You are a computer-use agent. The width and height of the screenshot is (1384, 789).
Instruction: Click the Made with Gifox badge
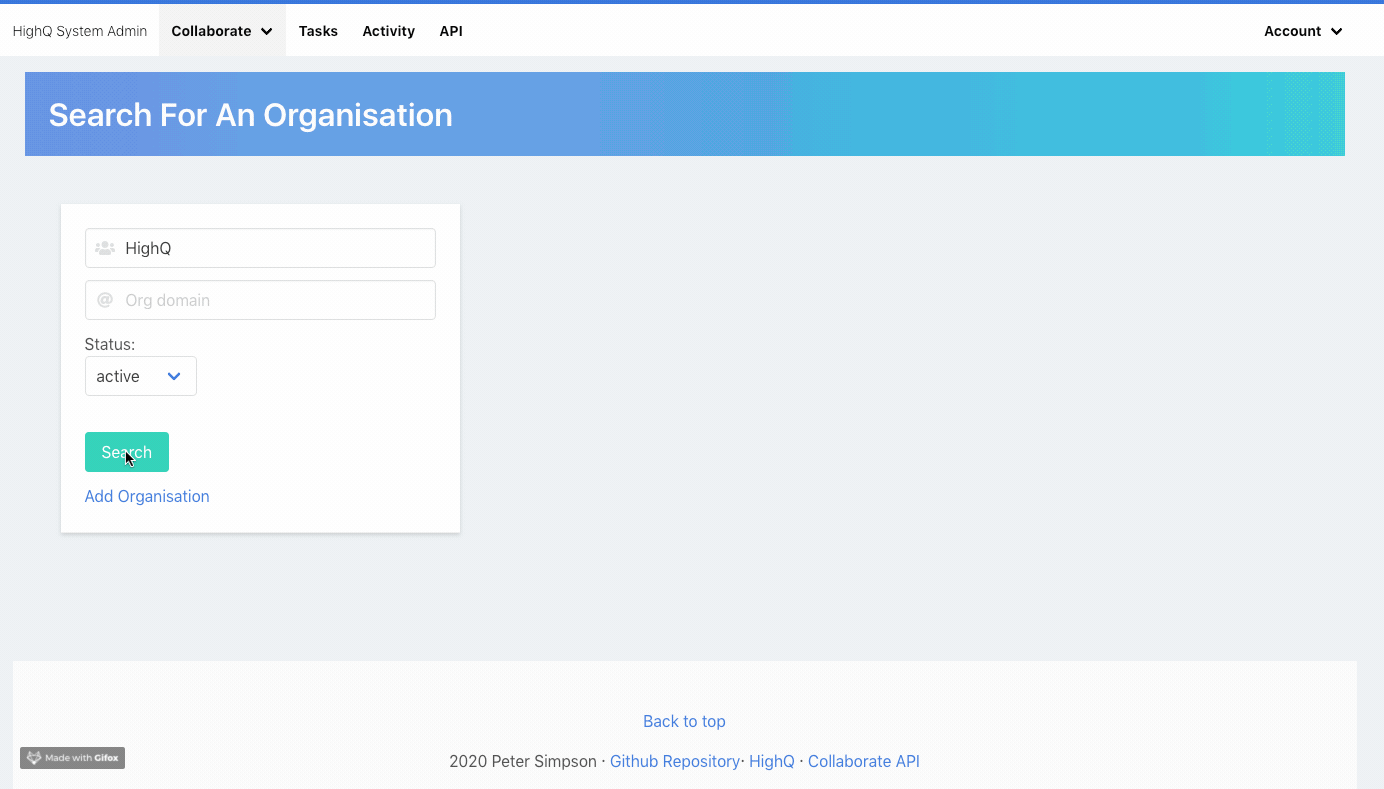point(72,758)
